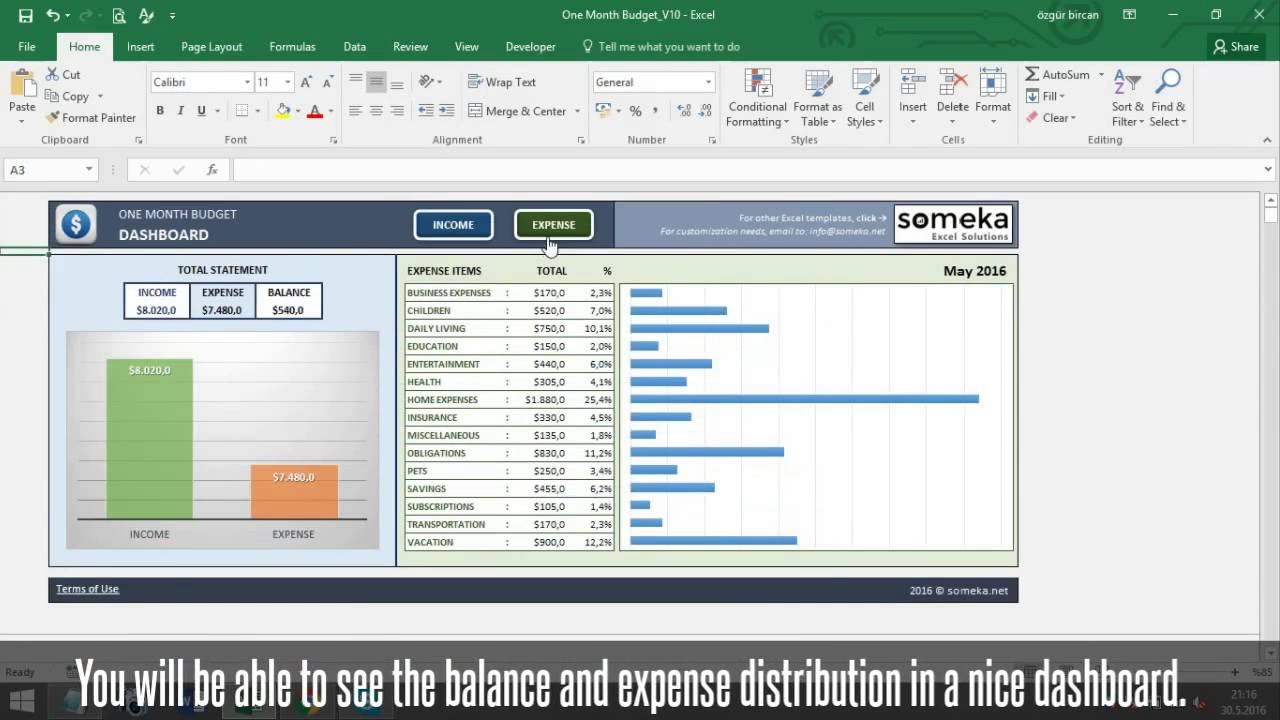Click the Decrease Decimal icon
This screenshot has width=1280, height=720.
click(706, 111)
